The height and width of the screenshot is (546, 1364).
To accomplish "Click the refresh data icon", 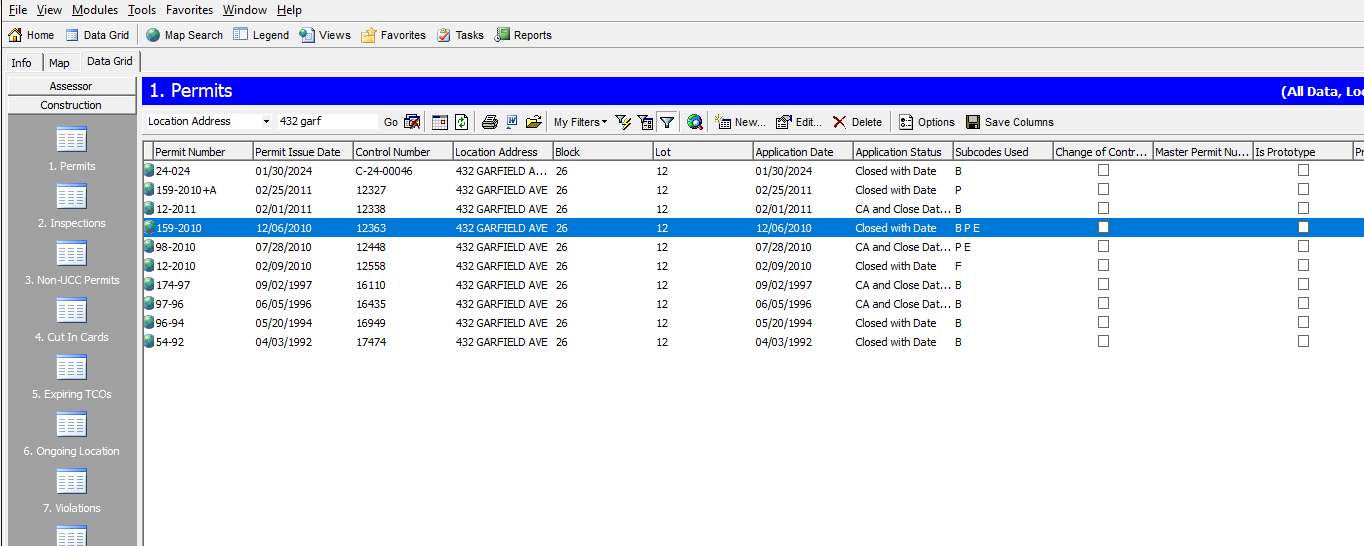I will pyautogui.click(x=461, y=122).
